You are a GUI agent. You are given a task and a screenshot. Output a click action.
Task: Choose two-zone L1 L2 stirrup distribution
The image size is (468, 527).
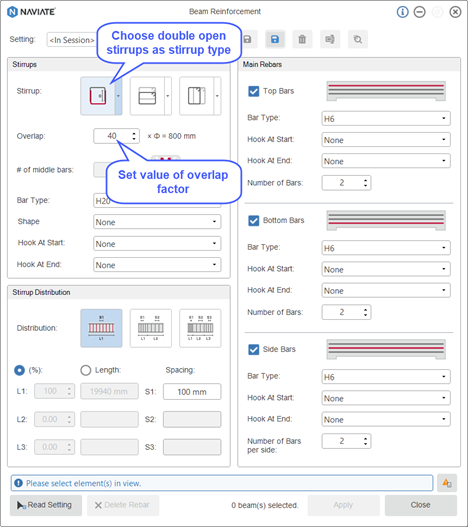click(x=151, y=328)
